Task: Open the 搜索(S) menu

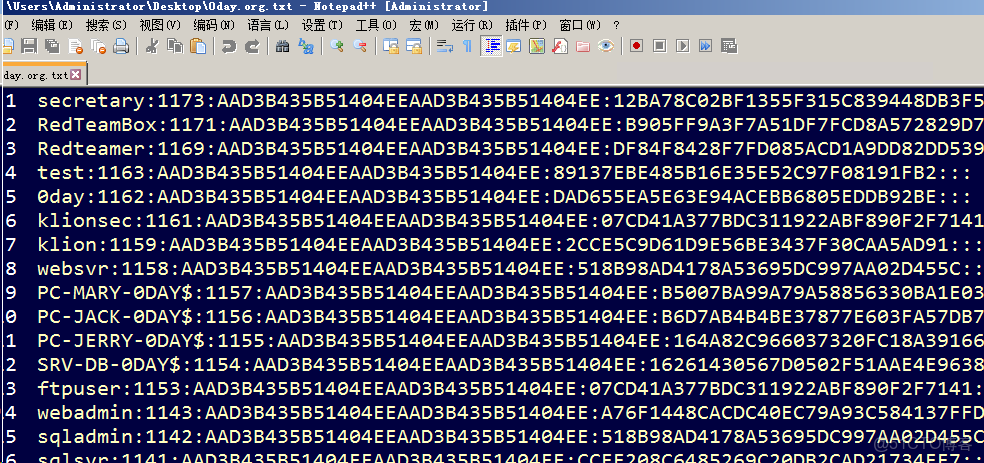Action: (106, 25)
